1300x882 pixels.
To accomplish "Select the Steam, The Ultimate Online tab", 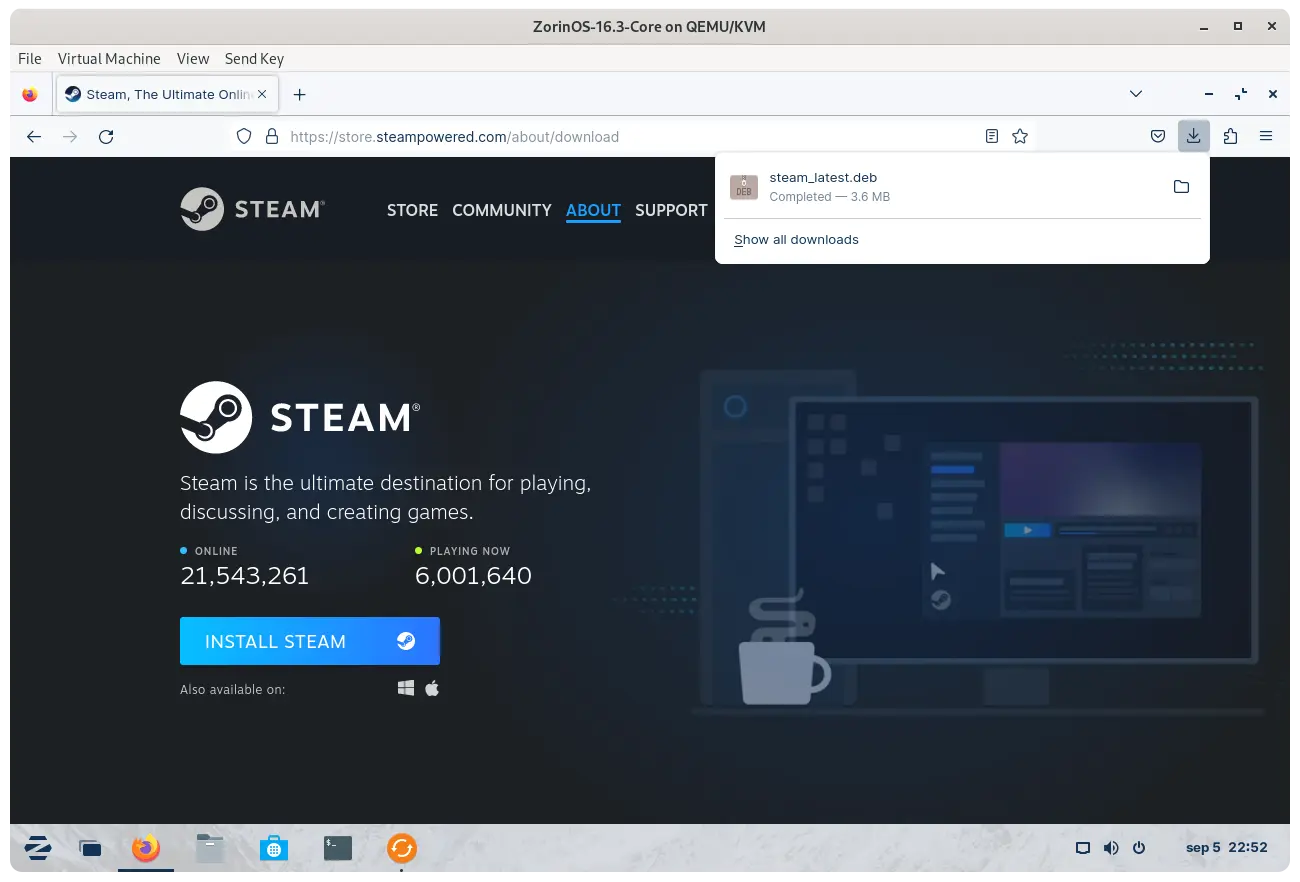I will point(165,94).
